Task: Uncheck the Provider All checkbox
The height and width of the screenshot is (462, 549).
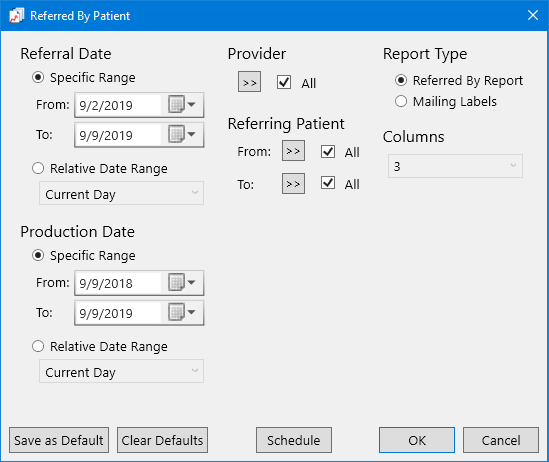Action: [x=284, y=82]
